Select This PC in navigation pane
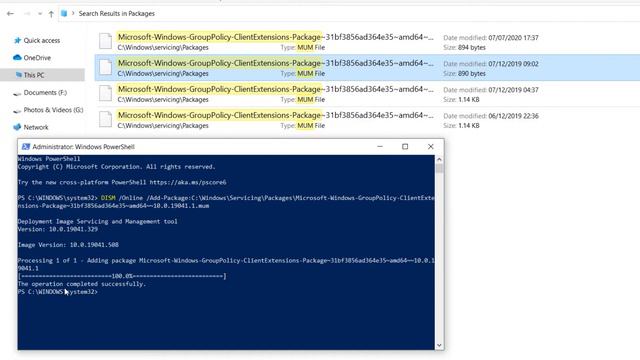The height and width of the screenshot is (360, 640). [34, 75]
